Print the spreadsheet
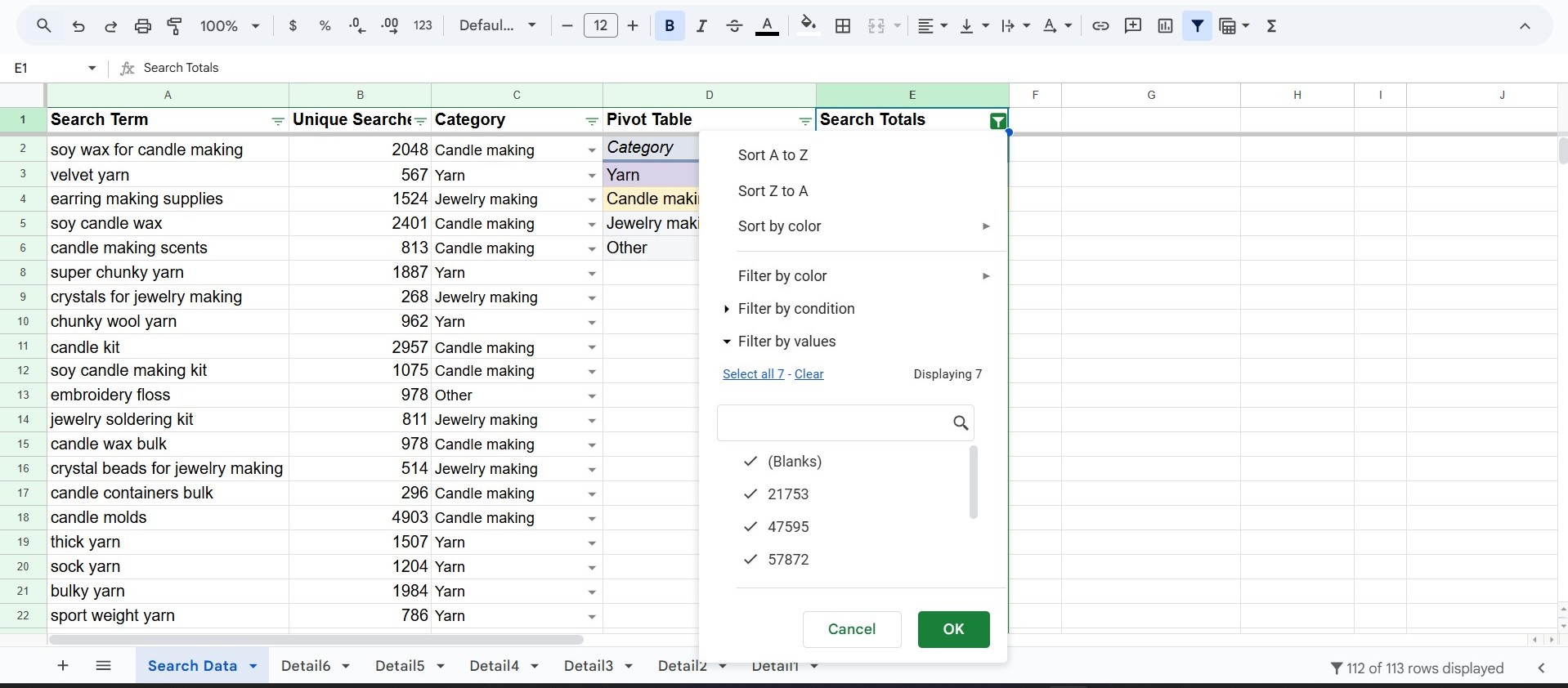Screen dimensions: 1568x688 click(x=143, y=26)
